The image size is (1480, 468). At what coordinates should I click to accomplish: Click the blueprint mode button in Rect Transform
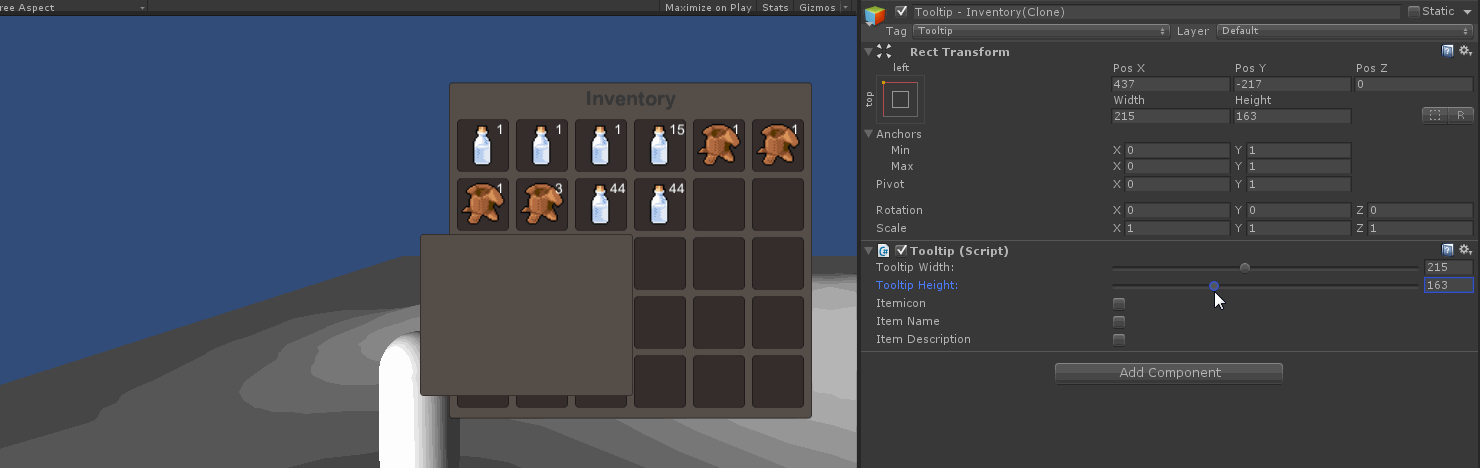1435,116
